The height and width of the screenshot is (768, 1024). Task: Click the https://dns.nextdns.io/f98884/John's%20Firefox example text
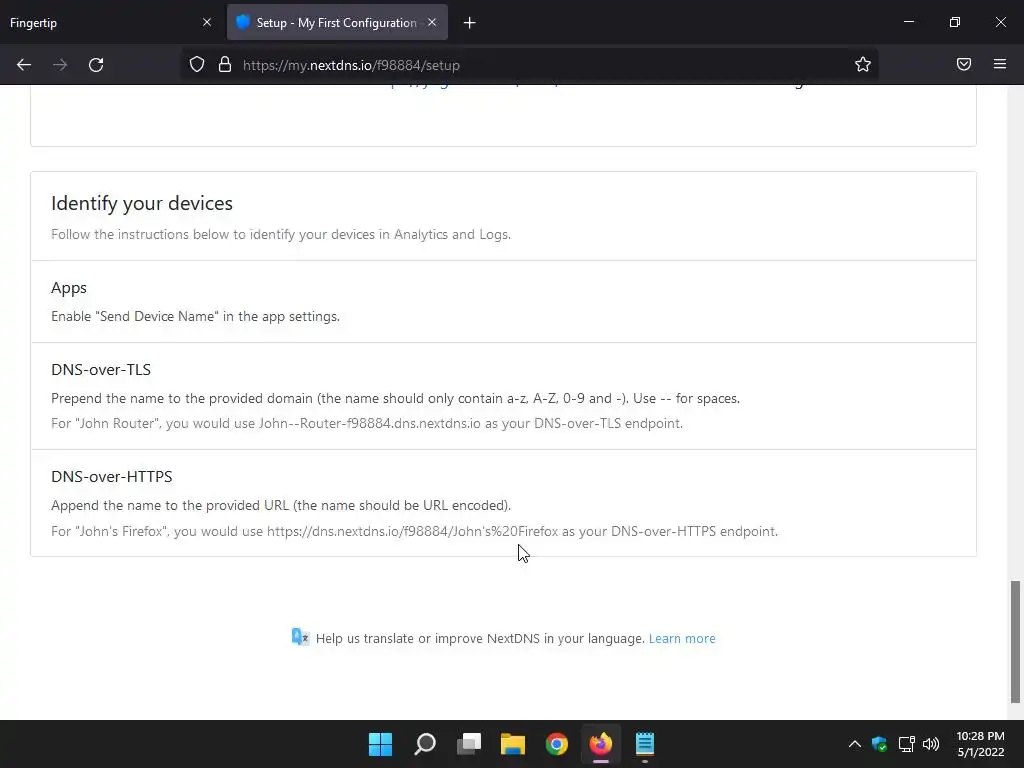click(x=413, y=532)
